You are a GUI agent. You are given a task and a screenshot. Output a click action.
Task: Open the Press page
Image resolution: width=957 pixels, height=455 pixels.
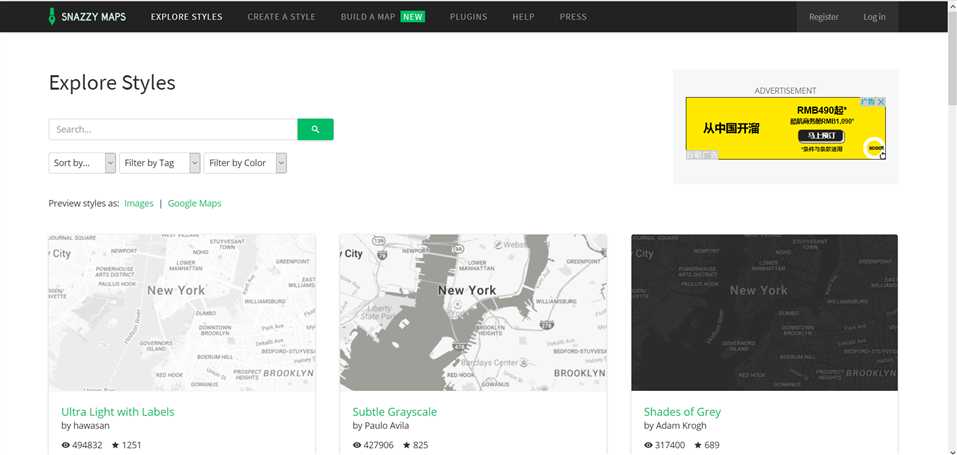573,17
